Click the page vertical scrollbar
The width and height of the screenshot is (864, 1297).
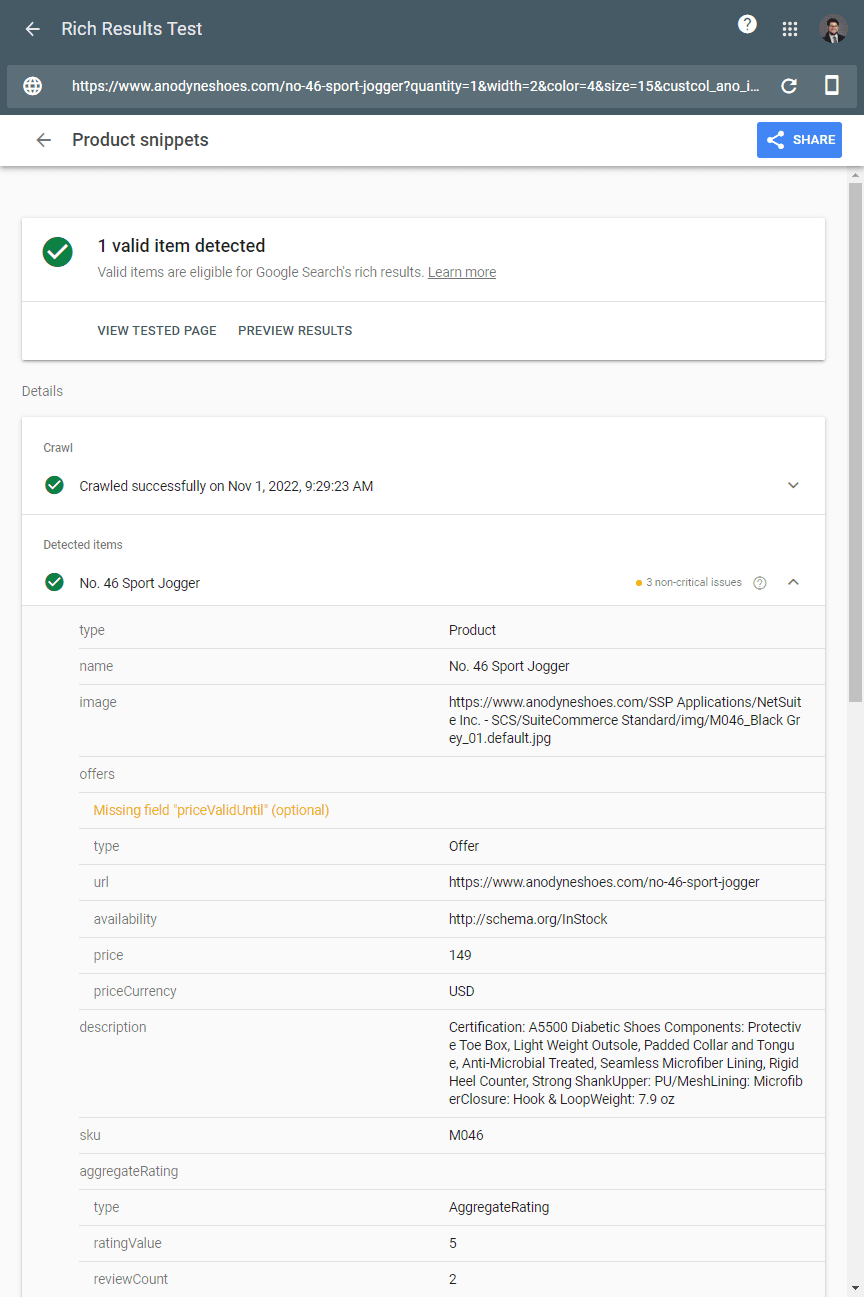coord(855,442)
